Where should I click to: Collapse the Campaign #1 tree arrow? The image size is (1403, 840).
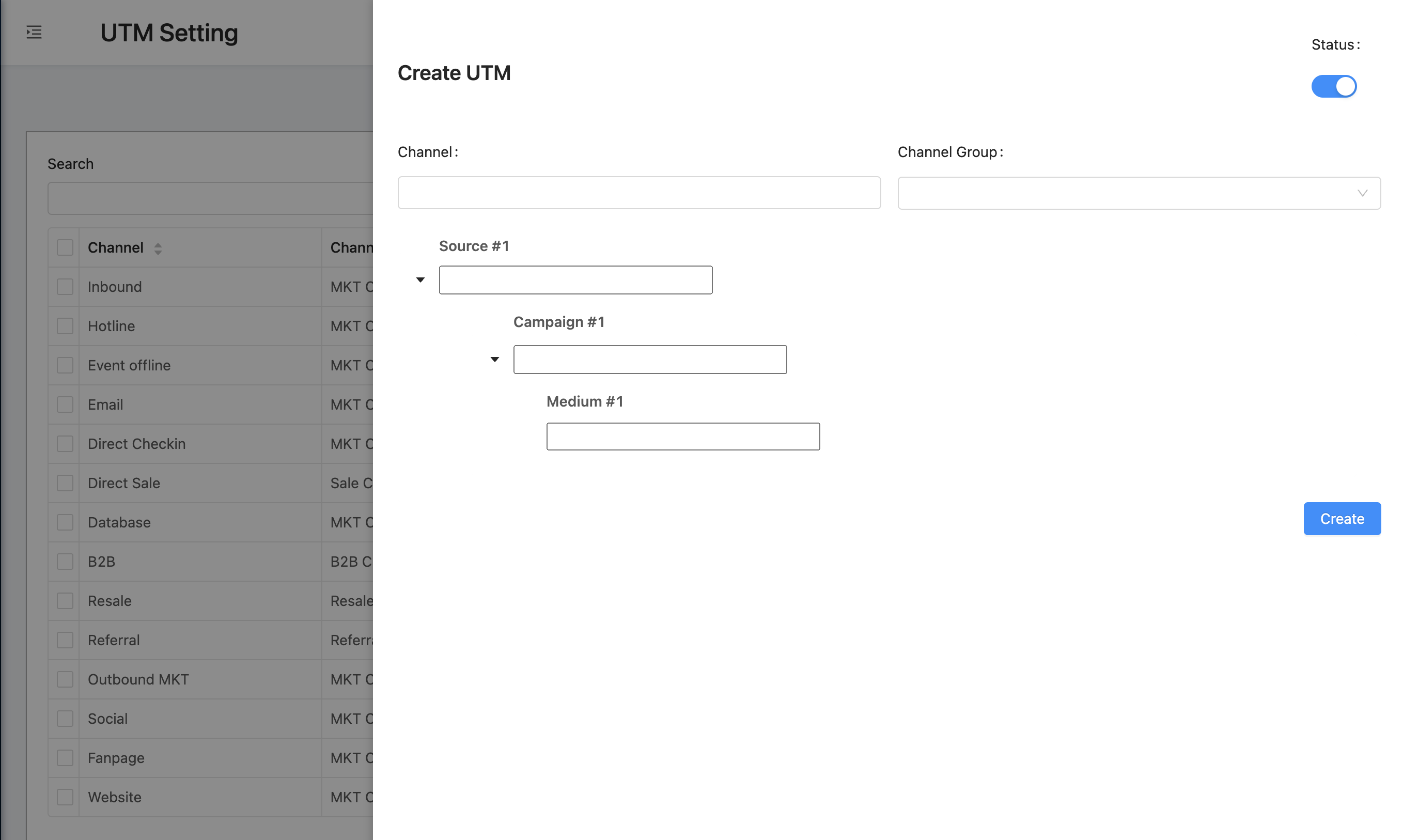(x=494, y=360)
